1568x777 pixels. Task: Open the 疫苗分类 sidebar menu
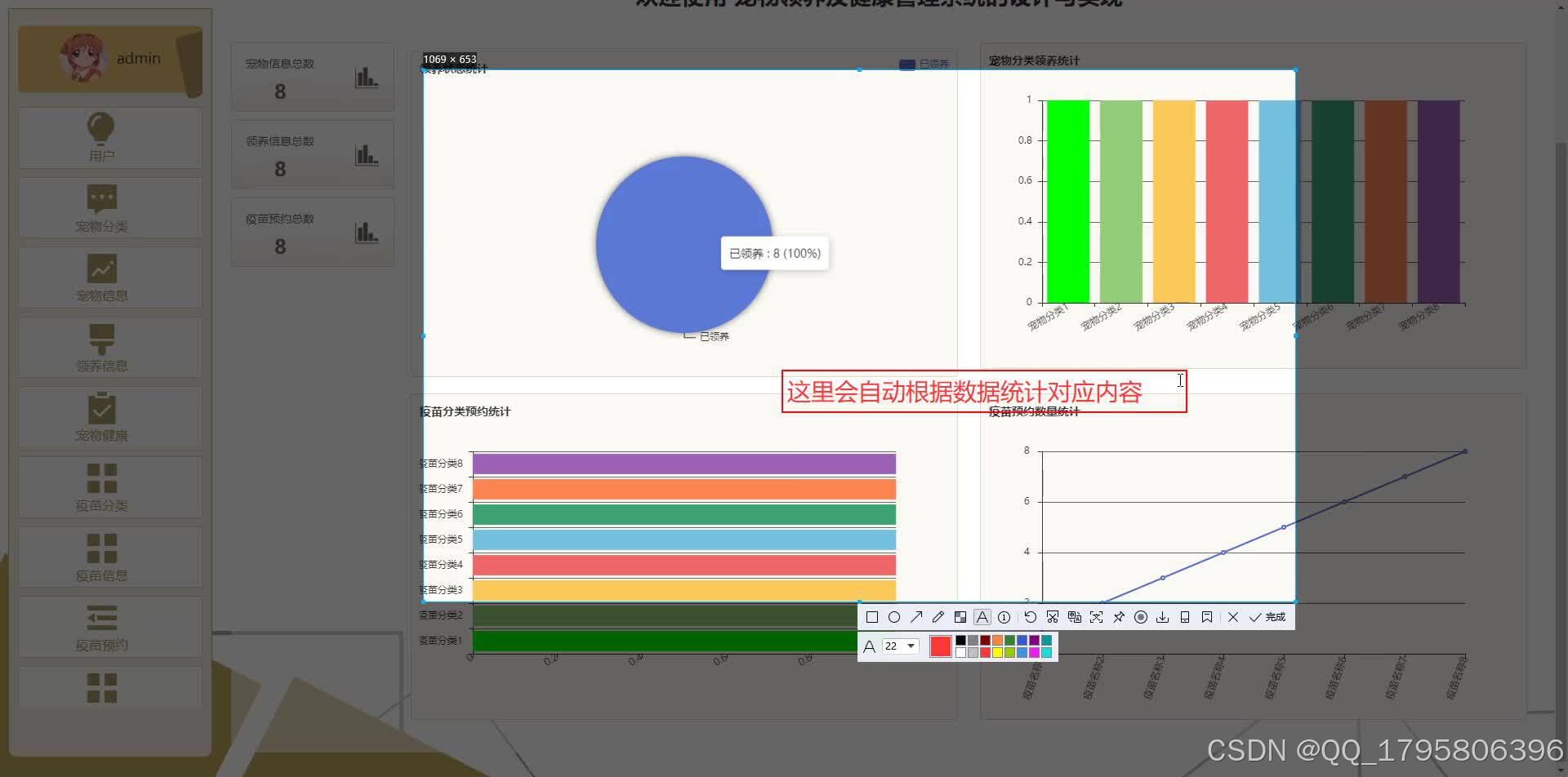109,487
